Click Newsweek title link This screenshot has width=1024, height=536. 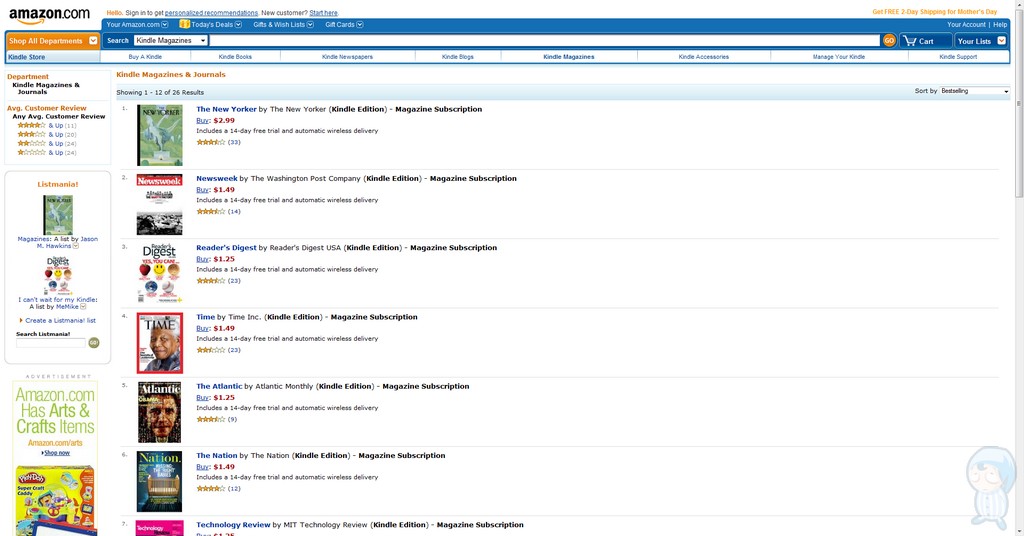point(217,178)
